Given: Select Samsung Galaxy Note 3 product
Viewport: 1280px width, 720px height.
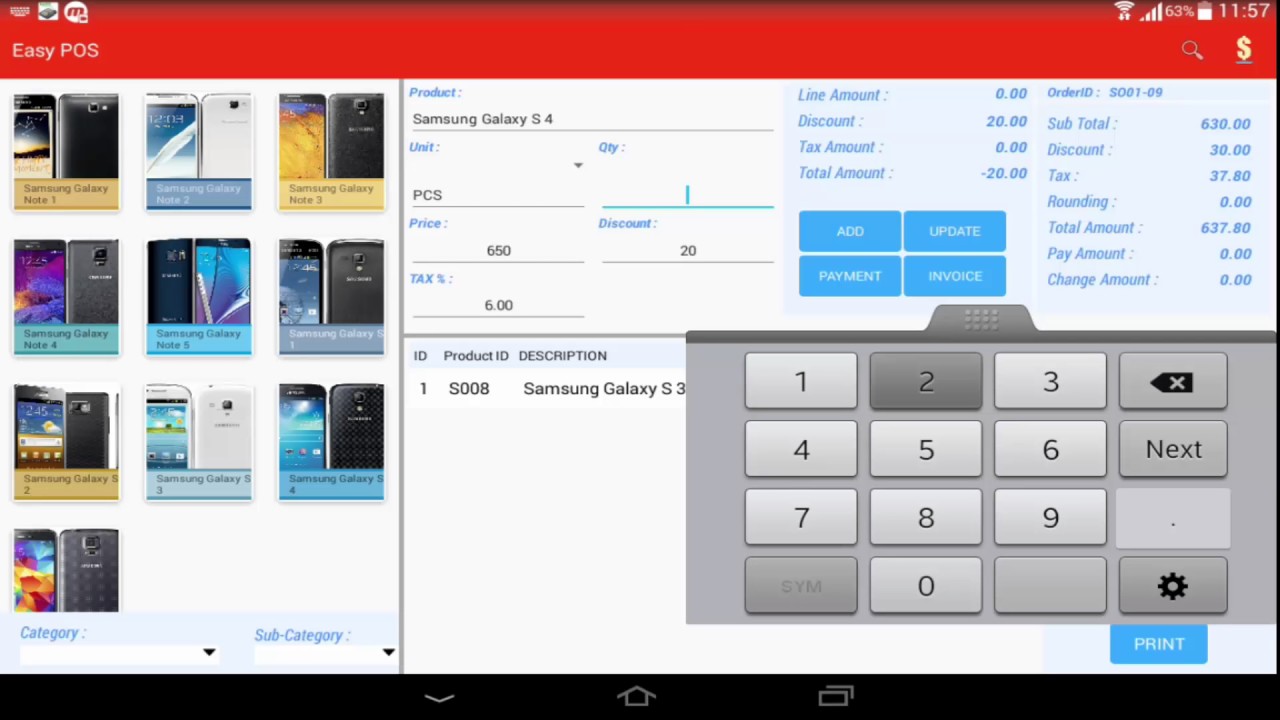Looking at the screenshot, I should (331, 151).
